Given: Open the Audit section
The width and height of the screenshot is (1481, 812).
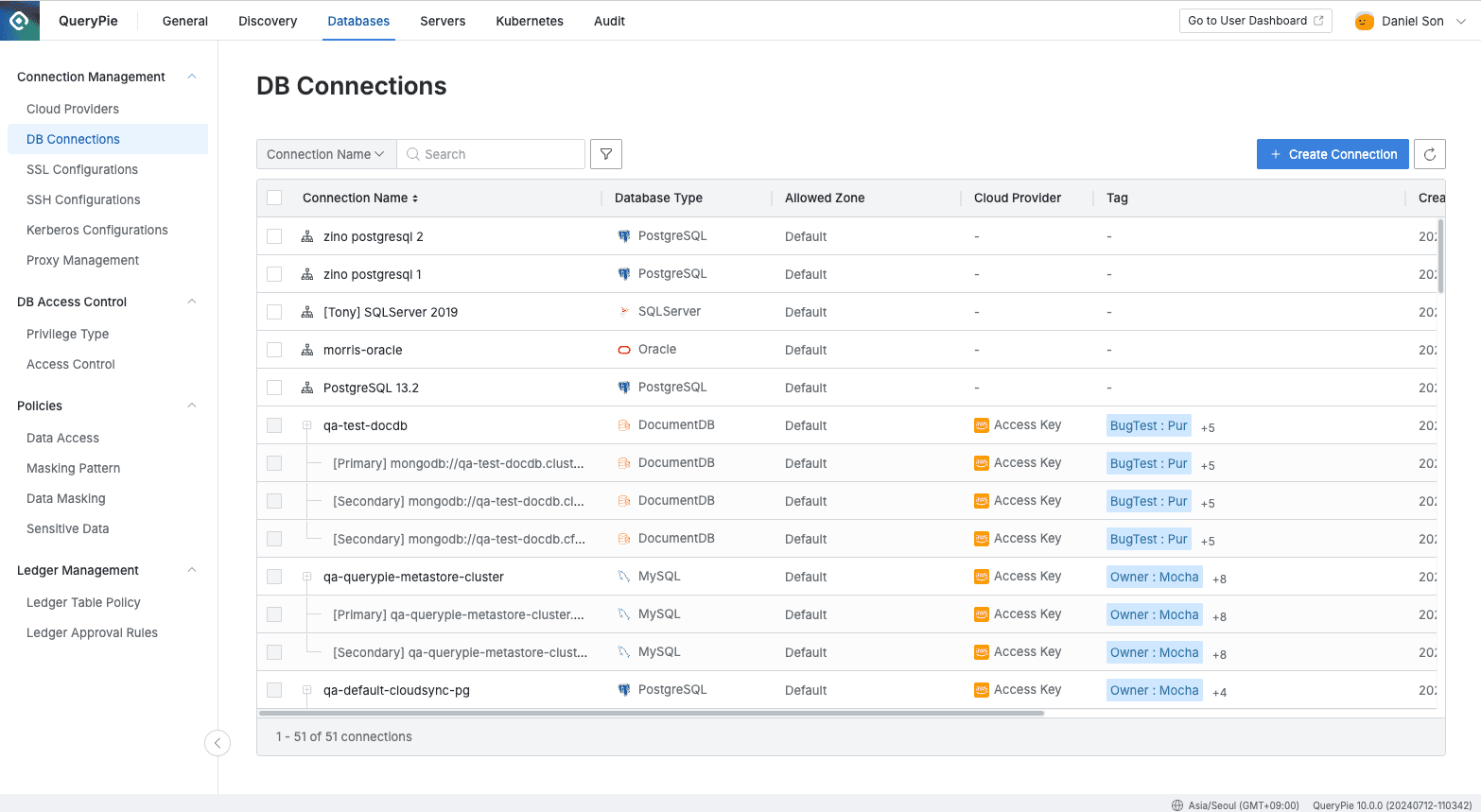Looking at the screenshot, I should pyautogui.click(x=608, y=20).
